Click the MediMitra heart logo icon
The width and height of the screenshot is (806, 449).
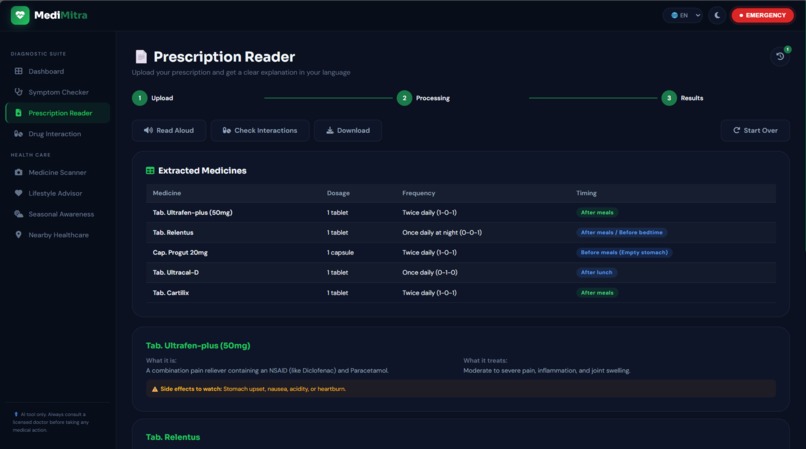[20, 15]
